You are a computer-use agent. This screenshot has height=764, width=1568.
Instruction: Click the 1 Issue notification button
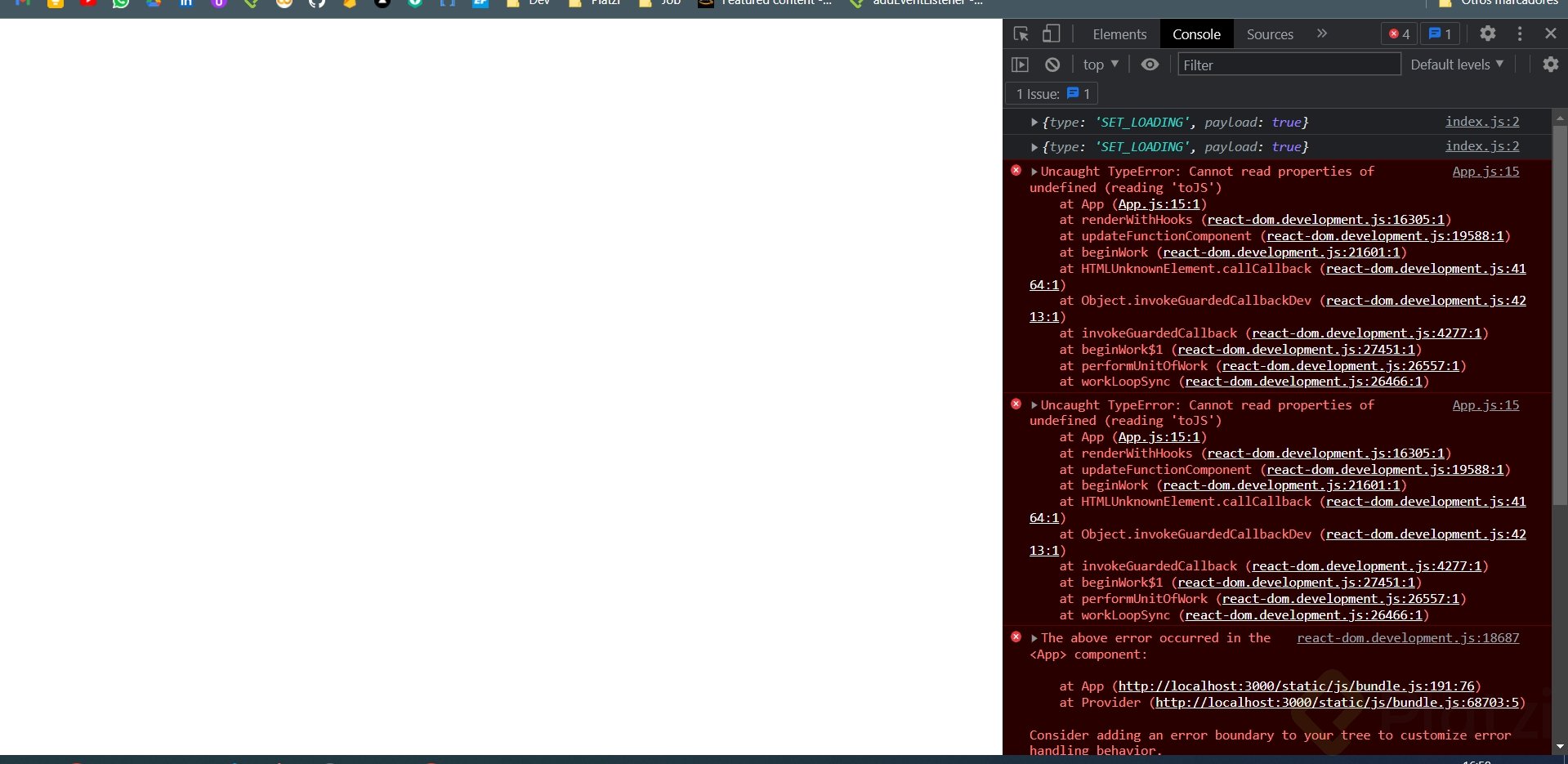coord(1051,94)
